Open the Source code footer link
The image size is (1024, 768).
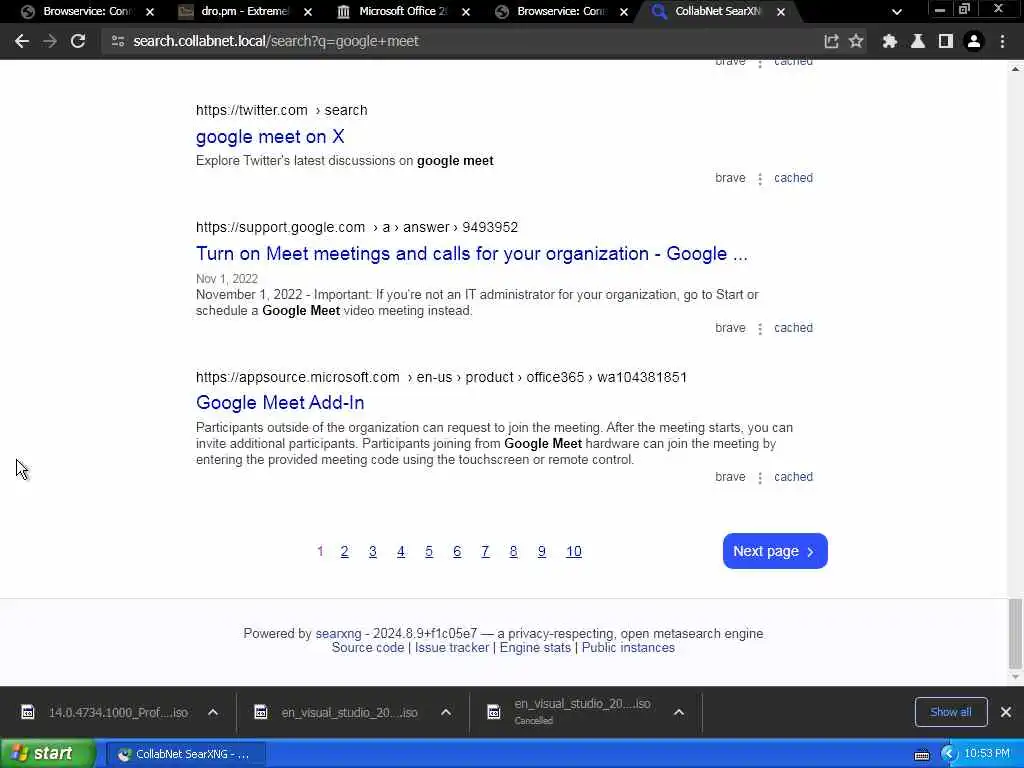tap(368, 648)
